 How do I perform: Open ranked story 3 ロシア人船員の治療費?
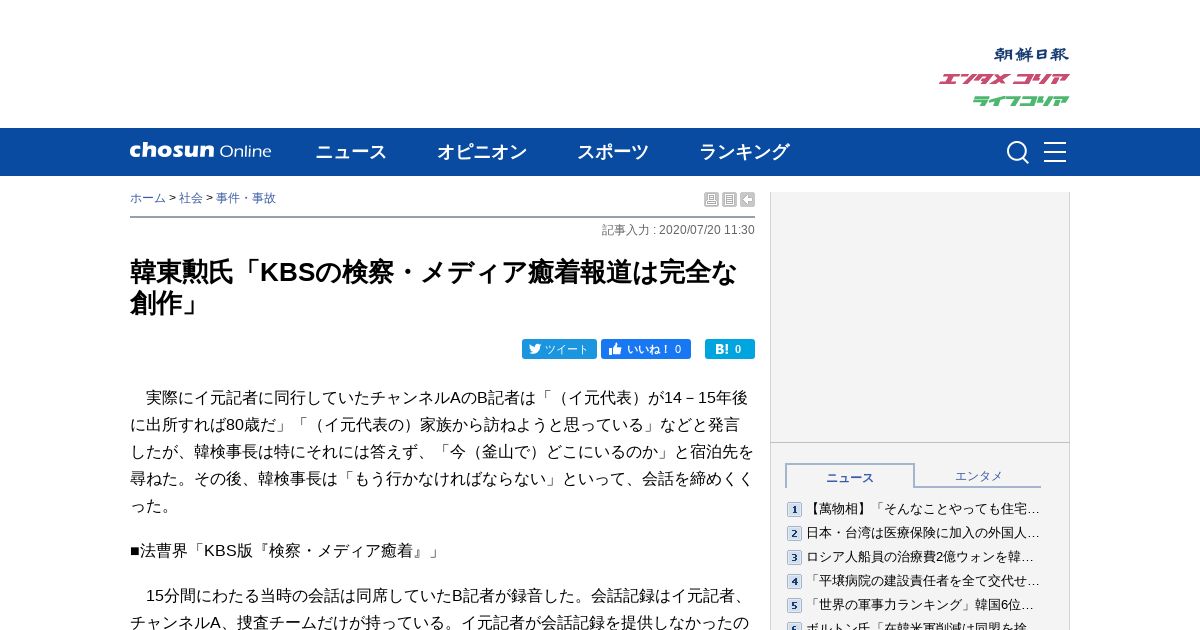(x=920, y=557)
